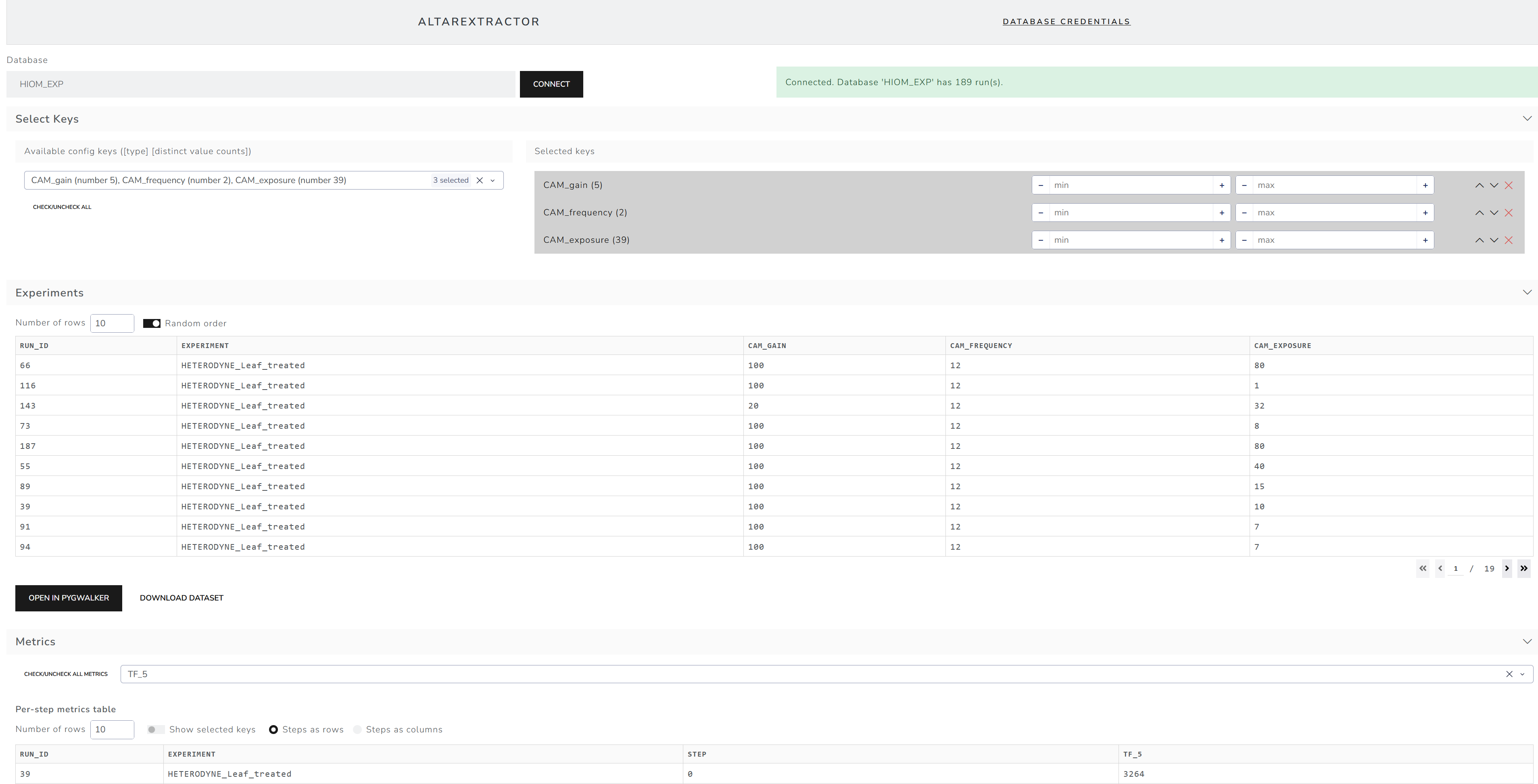Viewport: 1538px width, 784px height.
Task: Delete the CAM_exposure selected key
Action: (x=1508, y=240)
